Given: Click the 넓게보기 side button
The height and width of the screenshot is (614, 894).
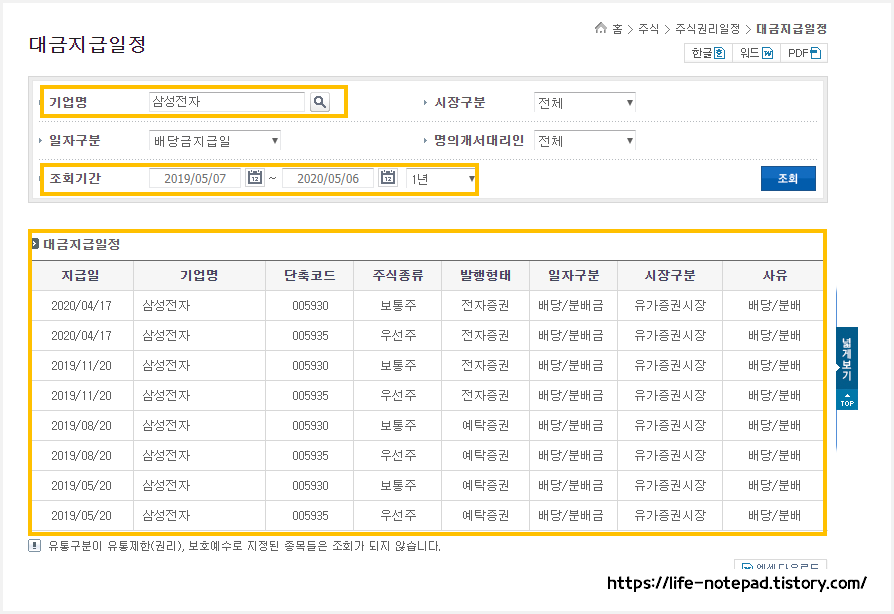Looking at the screenshot, I should tap(847, 359).
